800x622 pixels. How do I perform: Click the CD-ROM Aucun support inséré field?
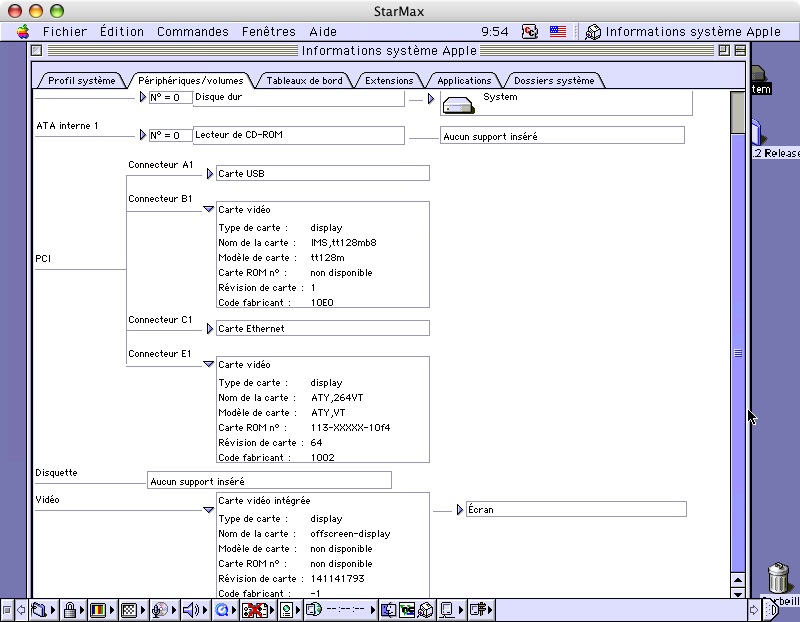(562, 136)
